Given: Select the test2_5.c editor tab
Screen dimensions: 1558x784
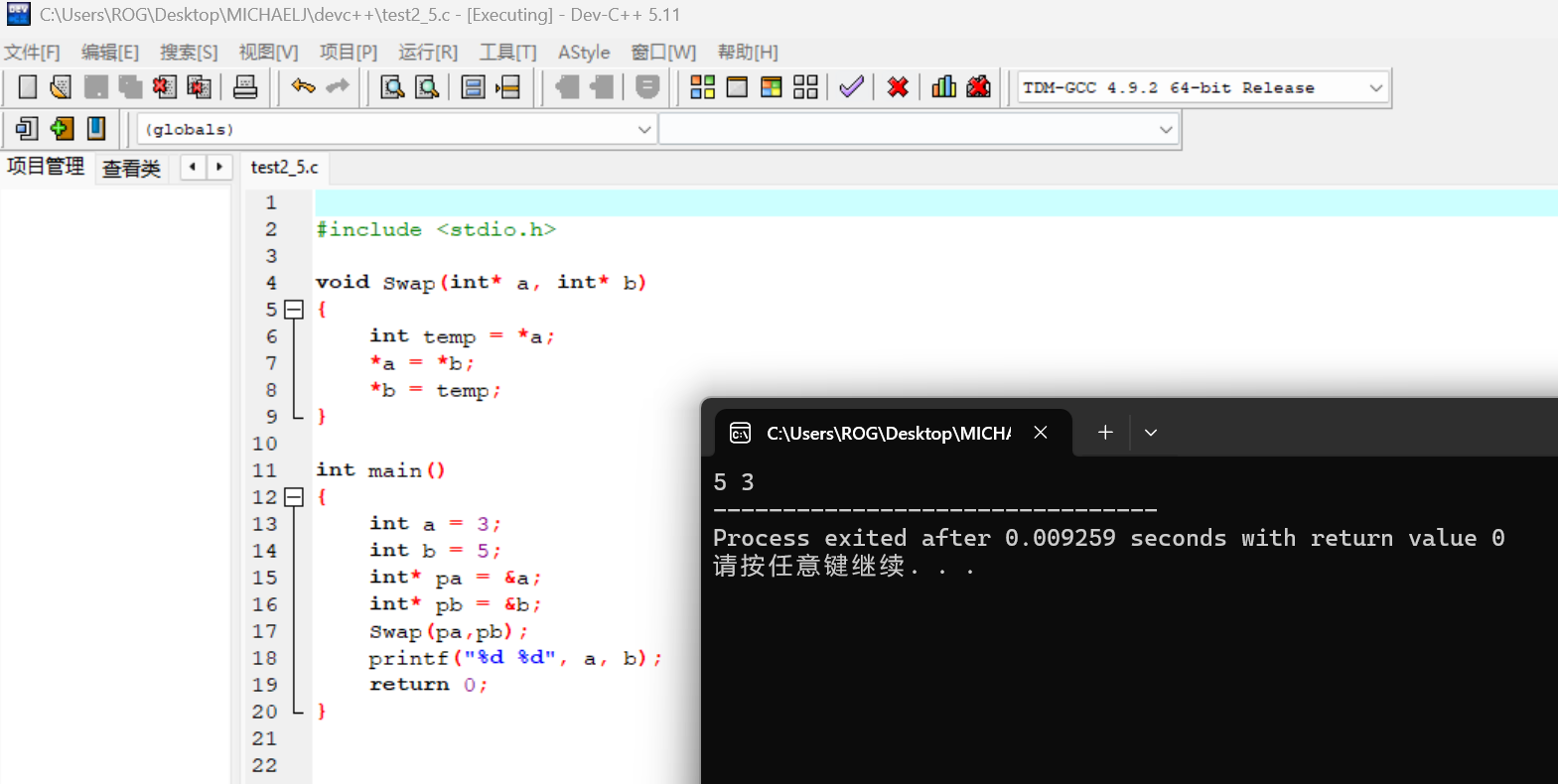Looking at the screenshot, I should tap(285, 167).
